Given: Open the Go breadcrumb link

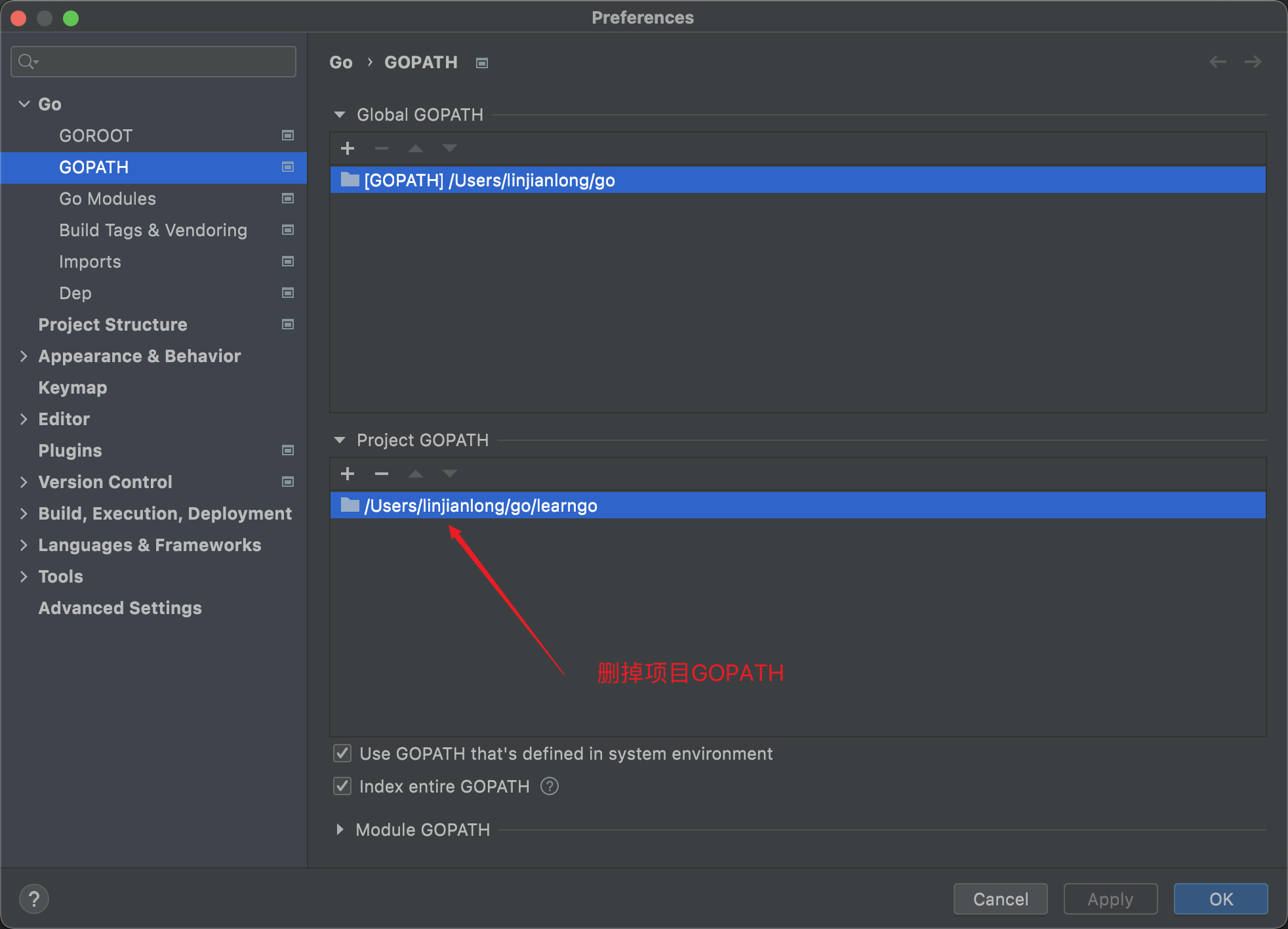Looking at the screenshot, I should tap(340, 62).
